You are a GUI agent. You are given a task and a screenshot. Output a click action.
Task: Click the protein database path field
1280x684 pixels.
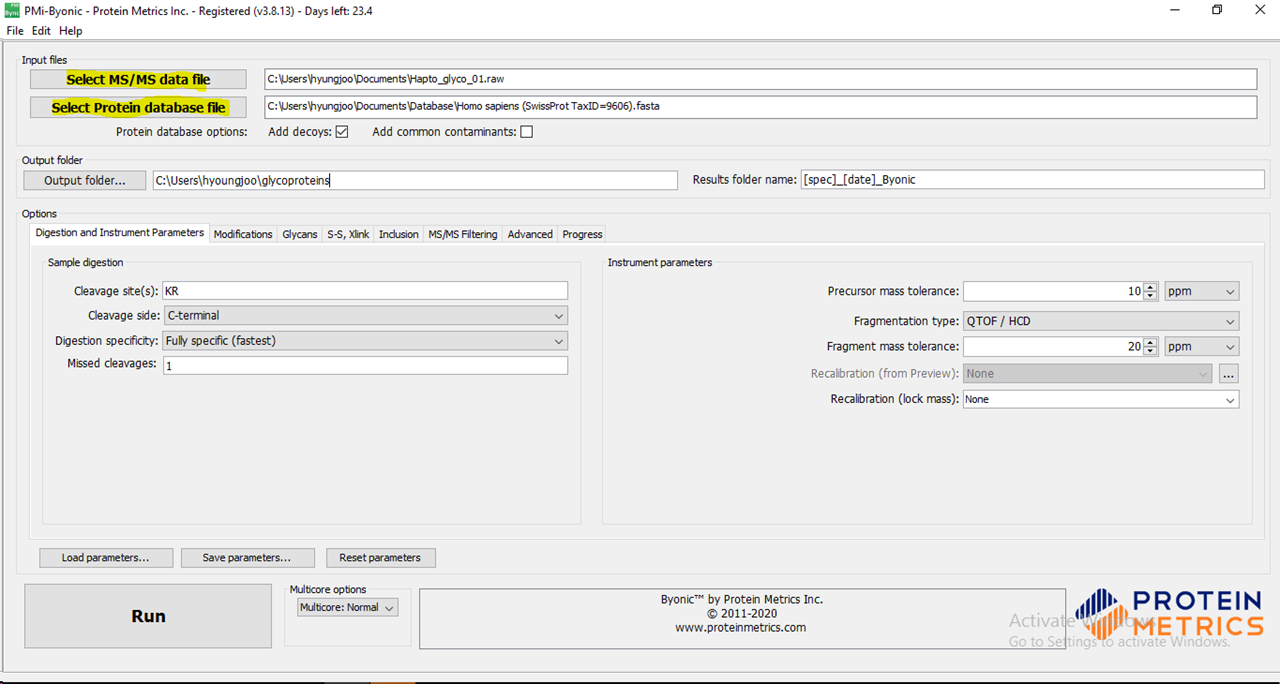click(760, 107)
